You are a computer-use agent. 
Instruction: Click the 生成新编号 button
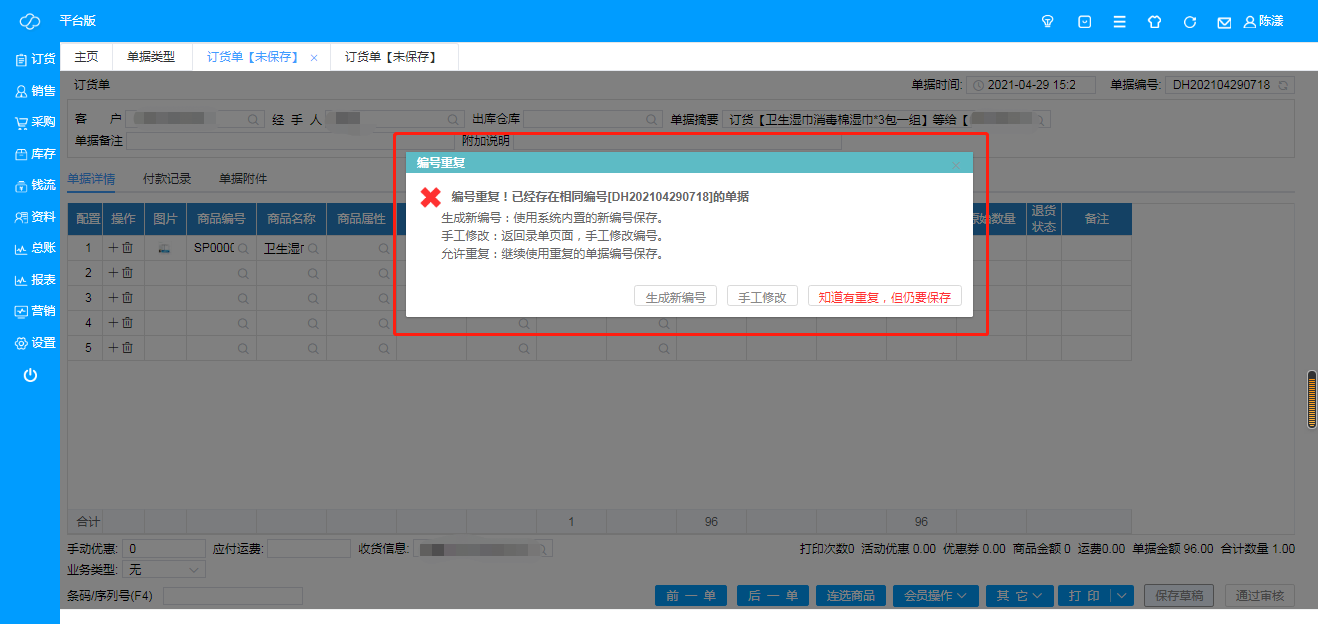tap(675, 297)
